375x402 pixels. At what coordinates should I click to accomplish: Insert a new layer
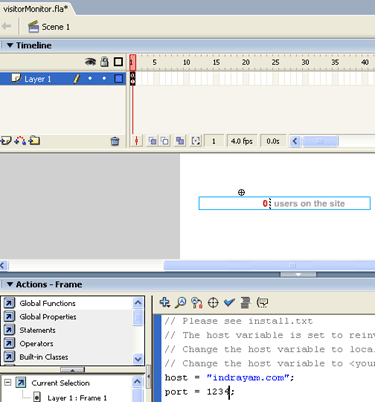(x=6, y=141)
